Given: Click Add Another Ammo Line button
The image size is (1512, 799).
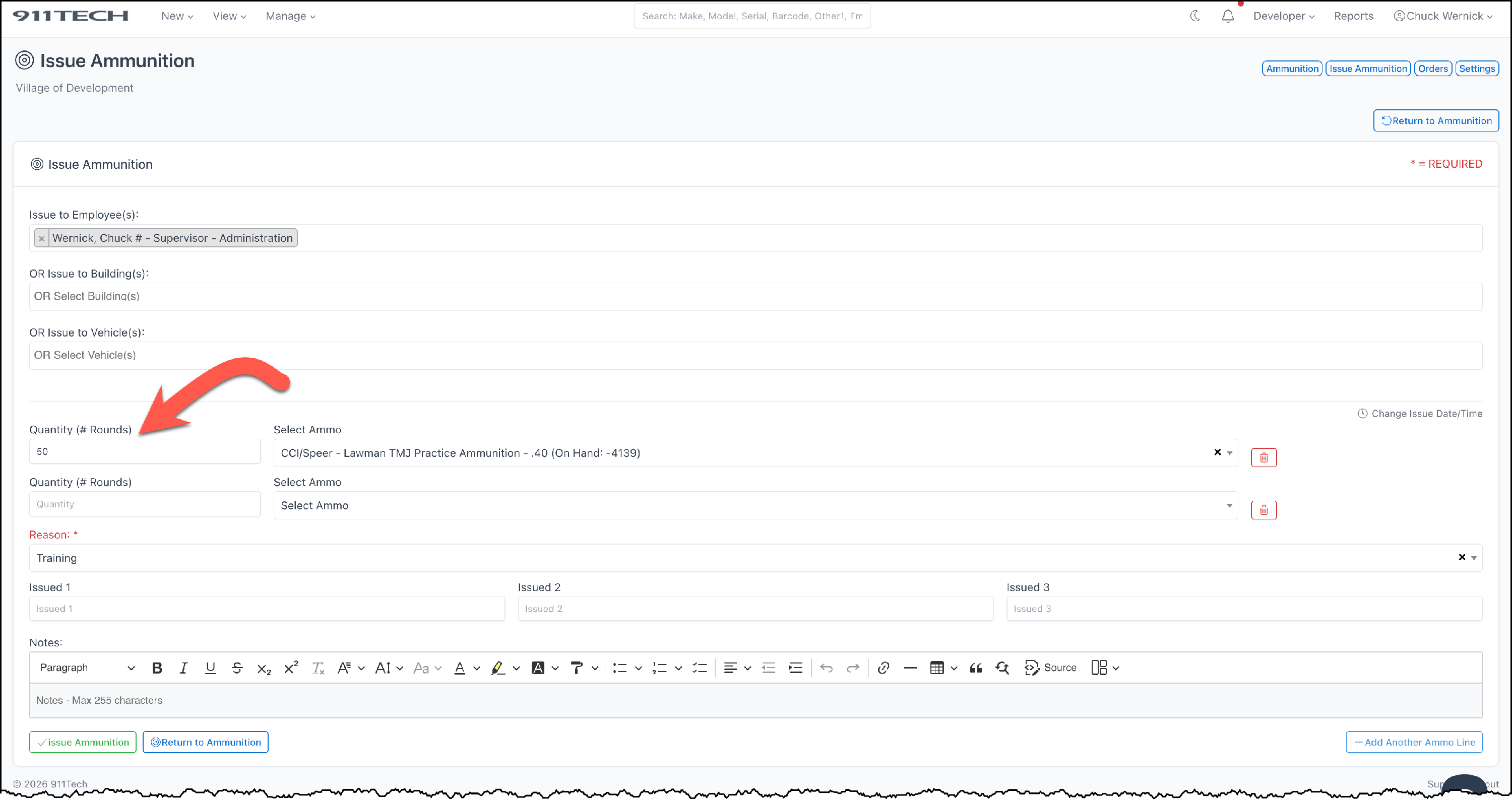Looking at the screenshot, I should point(1413,742).
